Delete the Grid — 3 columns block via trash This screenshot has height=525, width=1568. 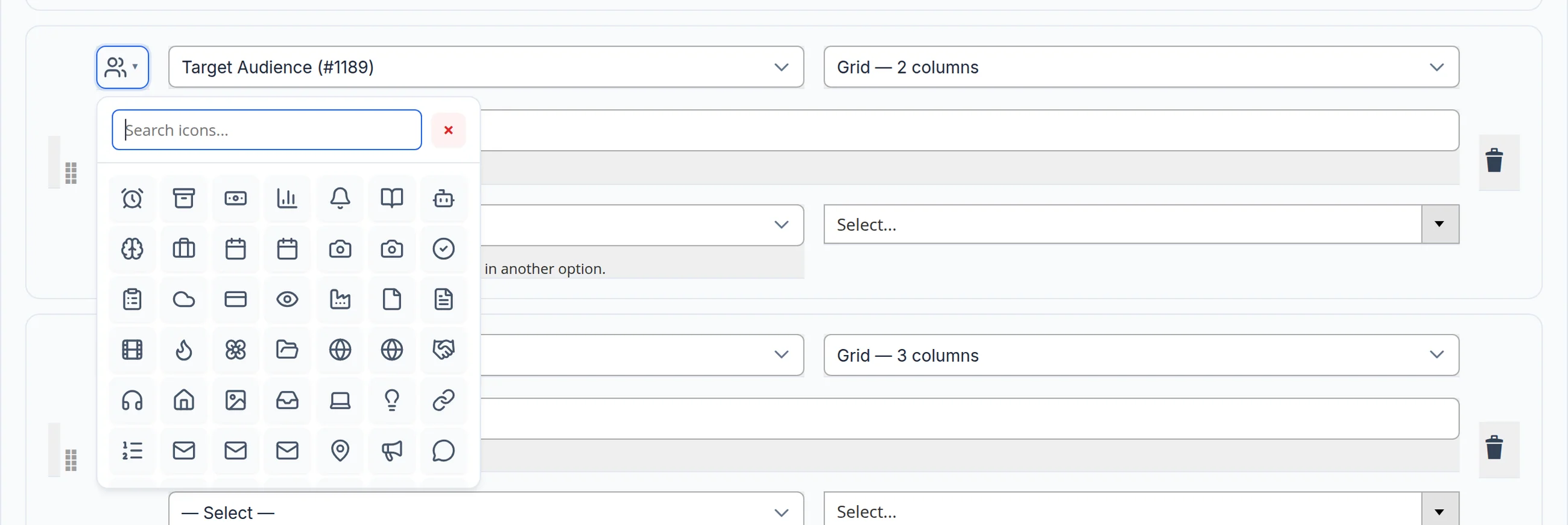point(1494,448)
